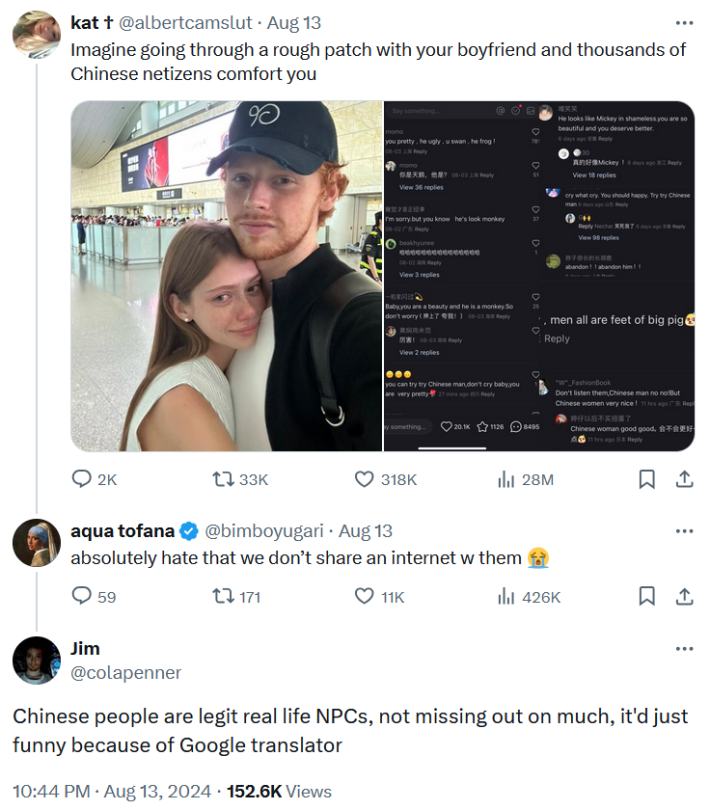Bookmark aqua tofana's reply
This screenshot has width=710, height=810.
pos(647,596)
